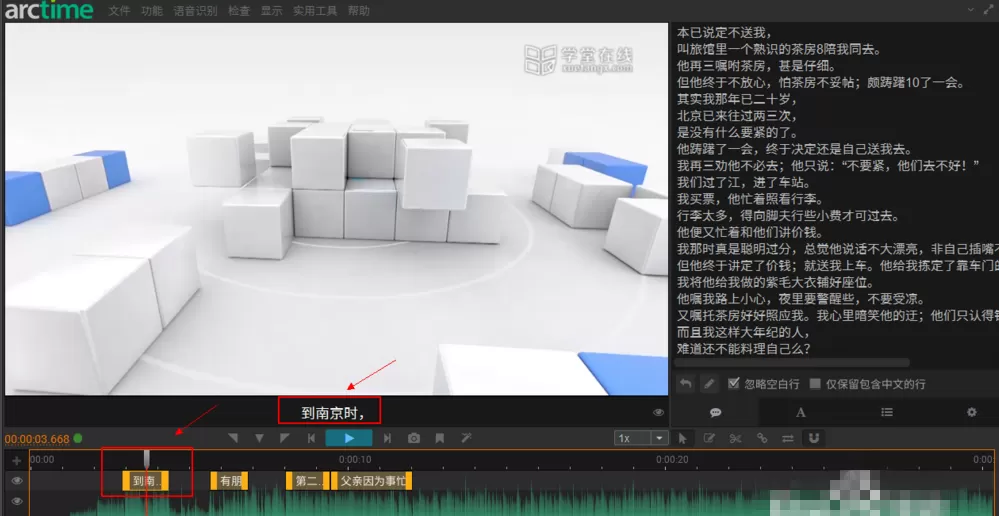999x516 pixels.
Task: Select the 父亲因为事忙 subtitle block
Action: (x=372, y=481)
